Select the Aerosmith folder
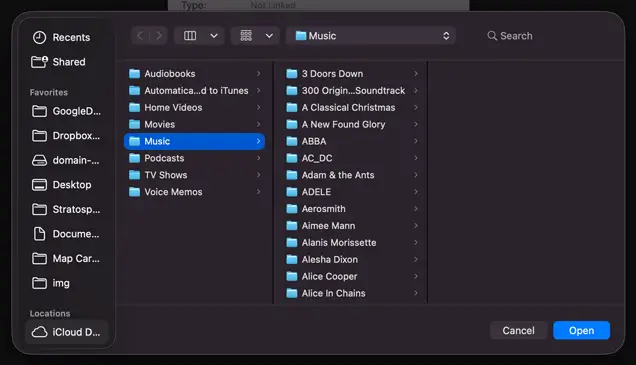 tap(352, 209)
